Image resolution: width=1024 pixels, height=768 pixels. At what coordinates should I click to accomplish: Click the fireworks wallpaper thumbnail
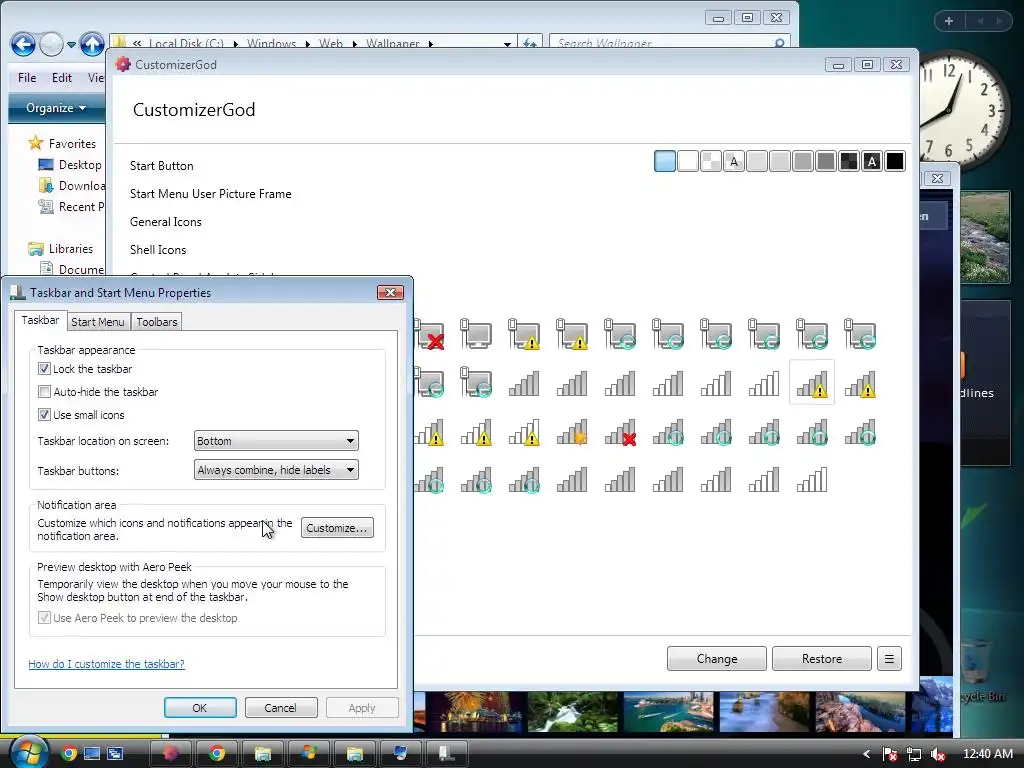475,712
